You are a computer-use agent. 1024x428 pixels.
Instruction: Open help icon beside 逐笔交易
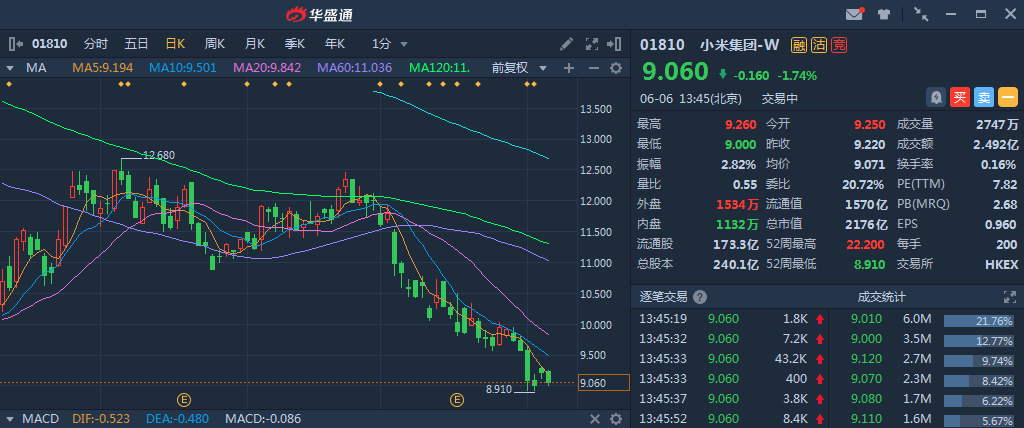[699, 297]
